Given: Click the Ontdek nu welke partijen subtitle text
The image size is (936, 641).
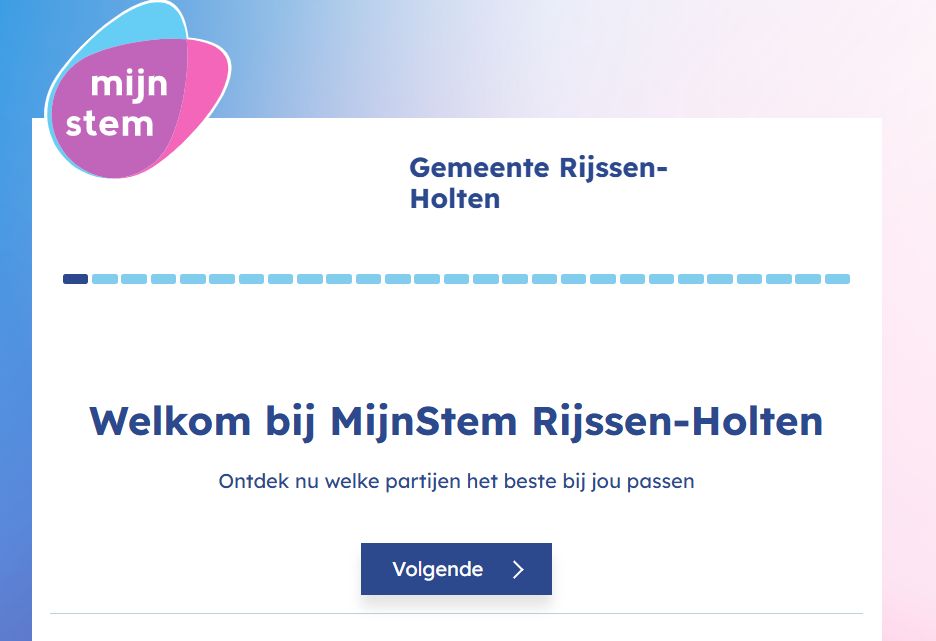Looking at the screenshot, I should tap(456, 481).
